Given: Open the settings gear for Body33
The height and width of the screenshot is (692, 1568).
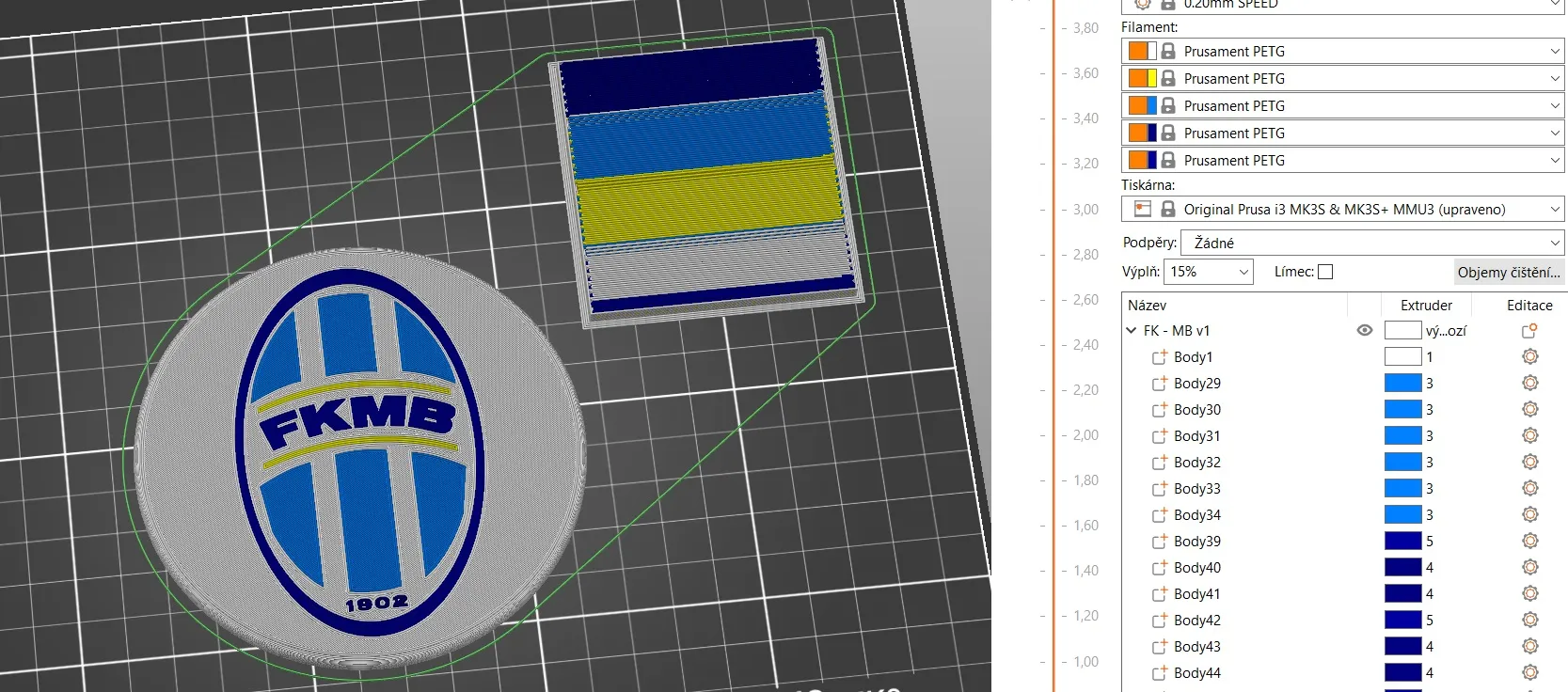Looking at the screenshot, I should click(x=1530, y=489).
